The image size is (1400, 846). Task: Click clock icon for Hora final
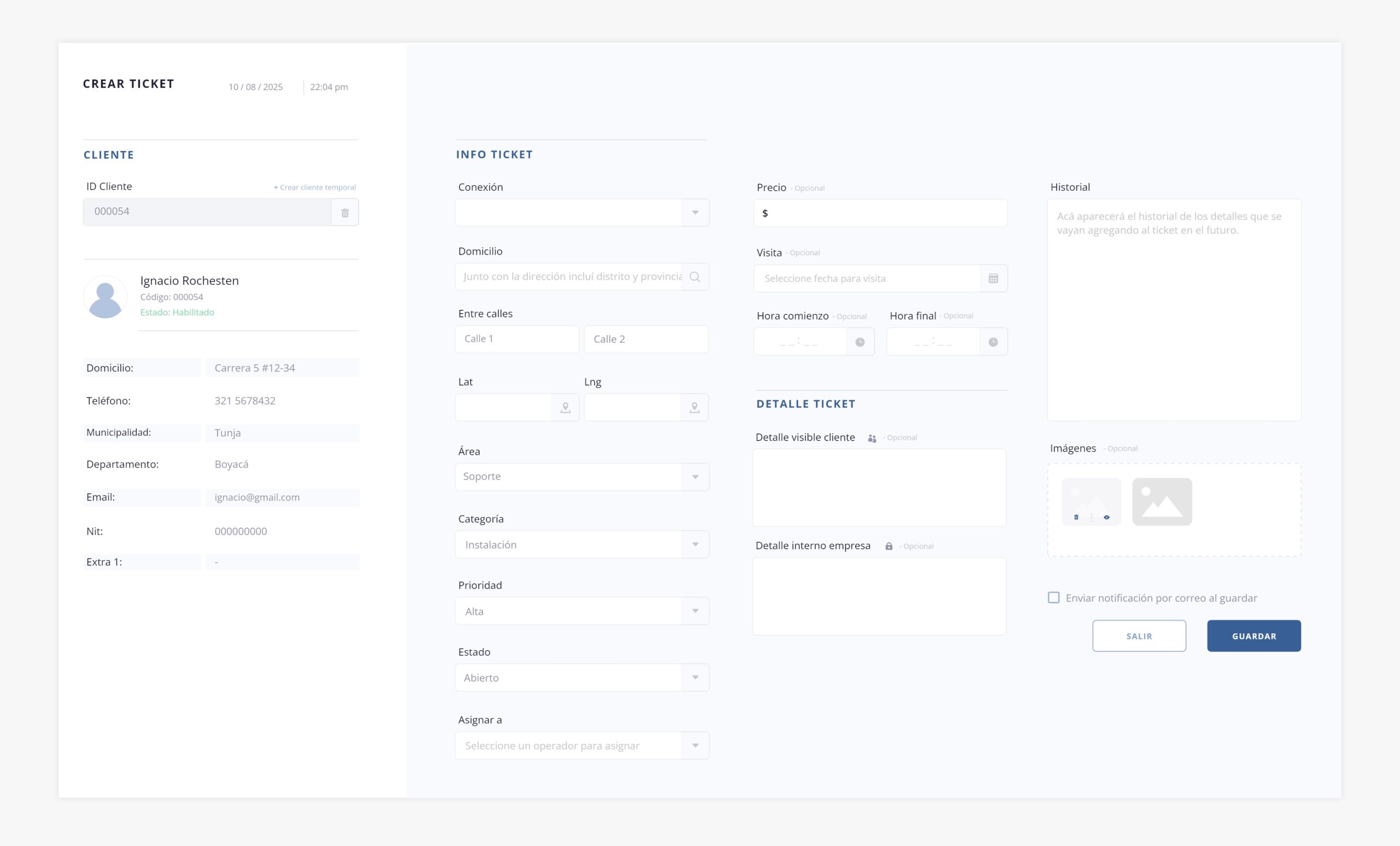coord(993,342)
